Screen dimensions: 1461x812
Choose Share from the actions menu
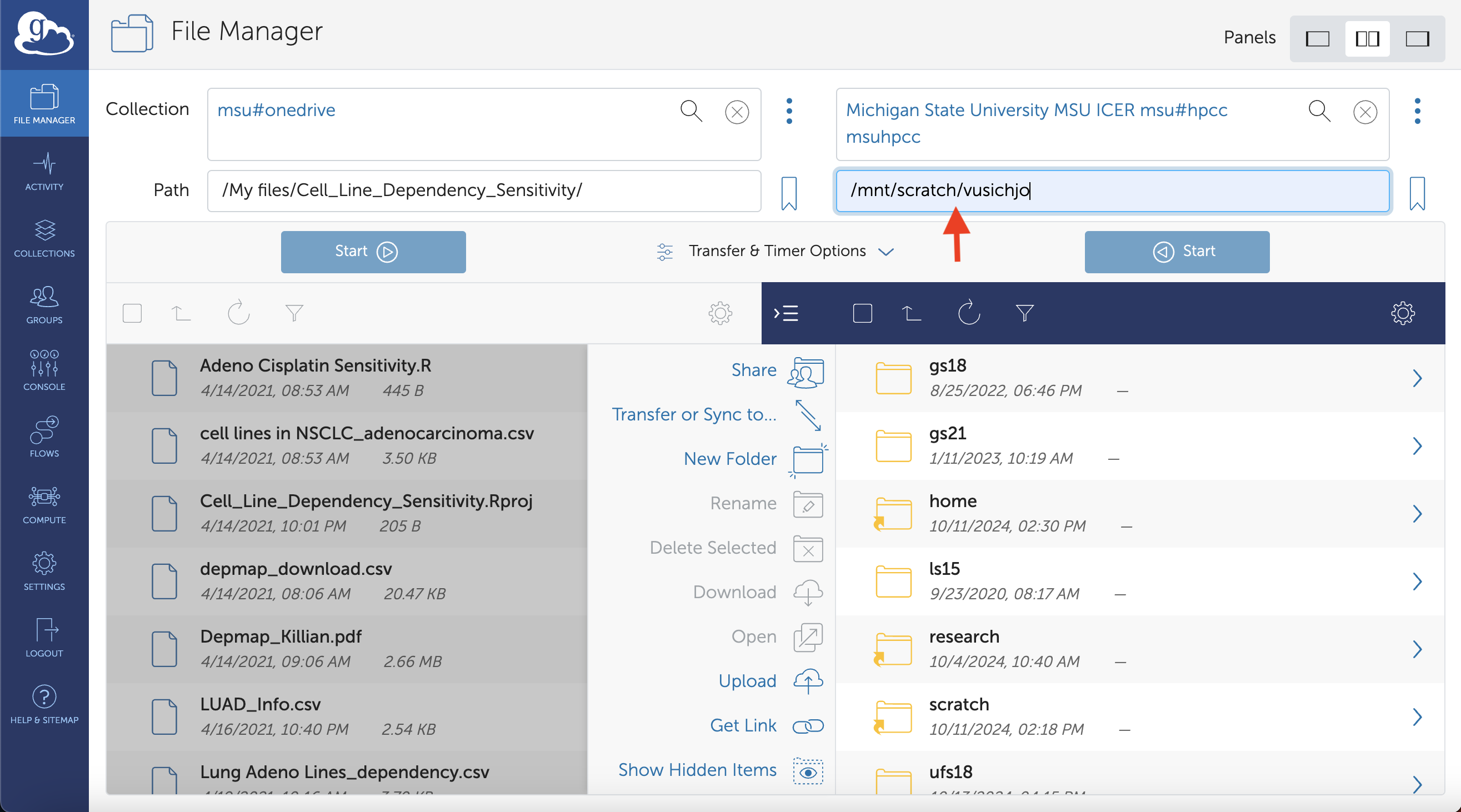coord(777,372)
